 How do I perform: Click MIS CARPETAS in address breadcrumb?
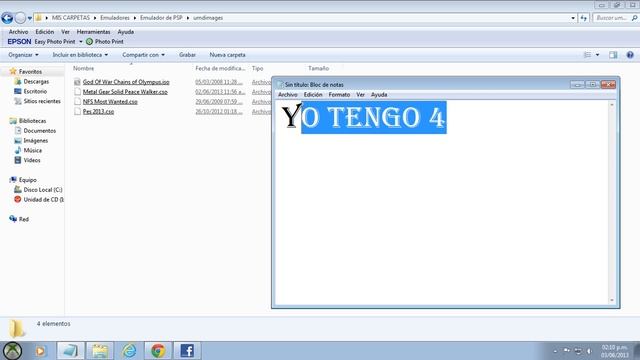tap(71, 18)
